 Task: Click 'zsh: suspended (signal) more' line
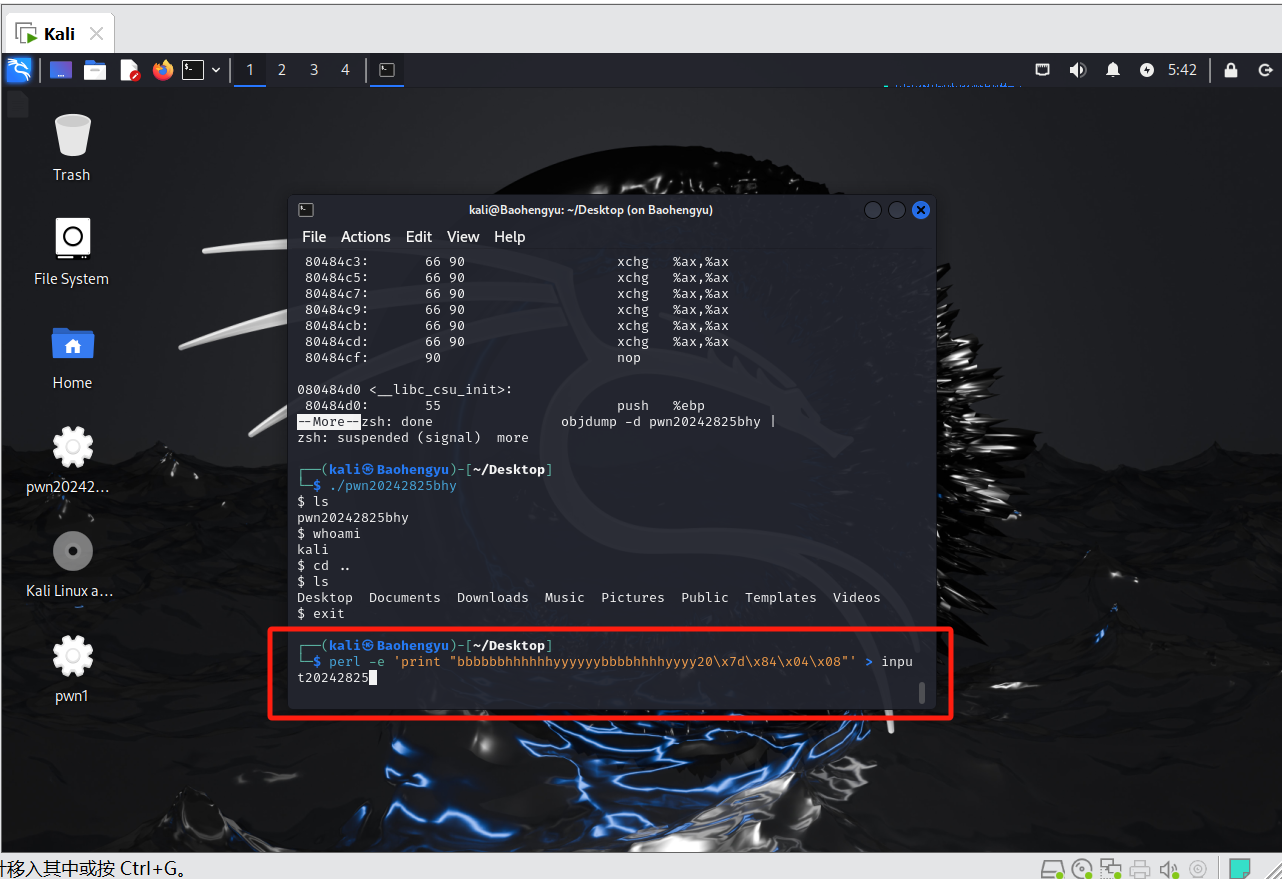[x=413, y=438]
